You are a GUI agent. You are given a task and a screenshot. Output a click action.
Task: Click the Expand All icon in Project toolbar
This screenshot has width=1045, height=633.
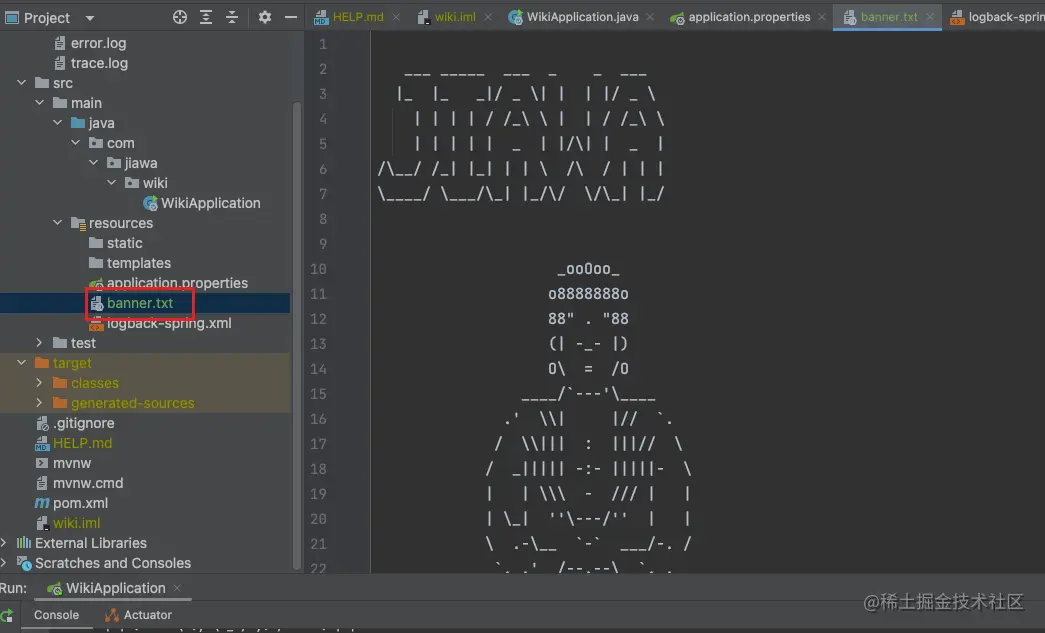[206, 17]
